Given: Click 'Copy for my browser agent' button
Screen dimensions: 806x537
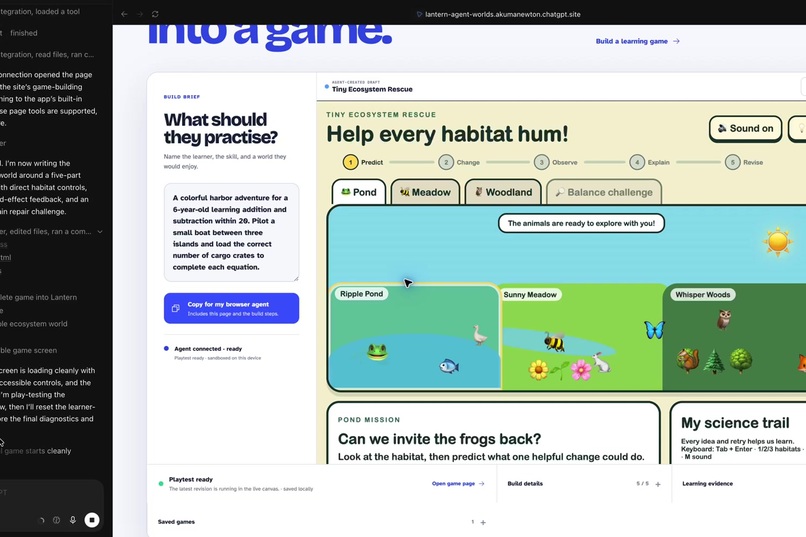Looking at the screenshot, I should [x=231, y=308].
